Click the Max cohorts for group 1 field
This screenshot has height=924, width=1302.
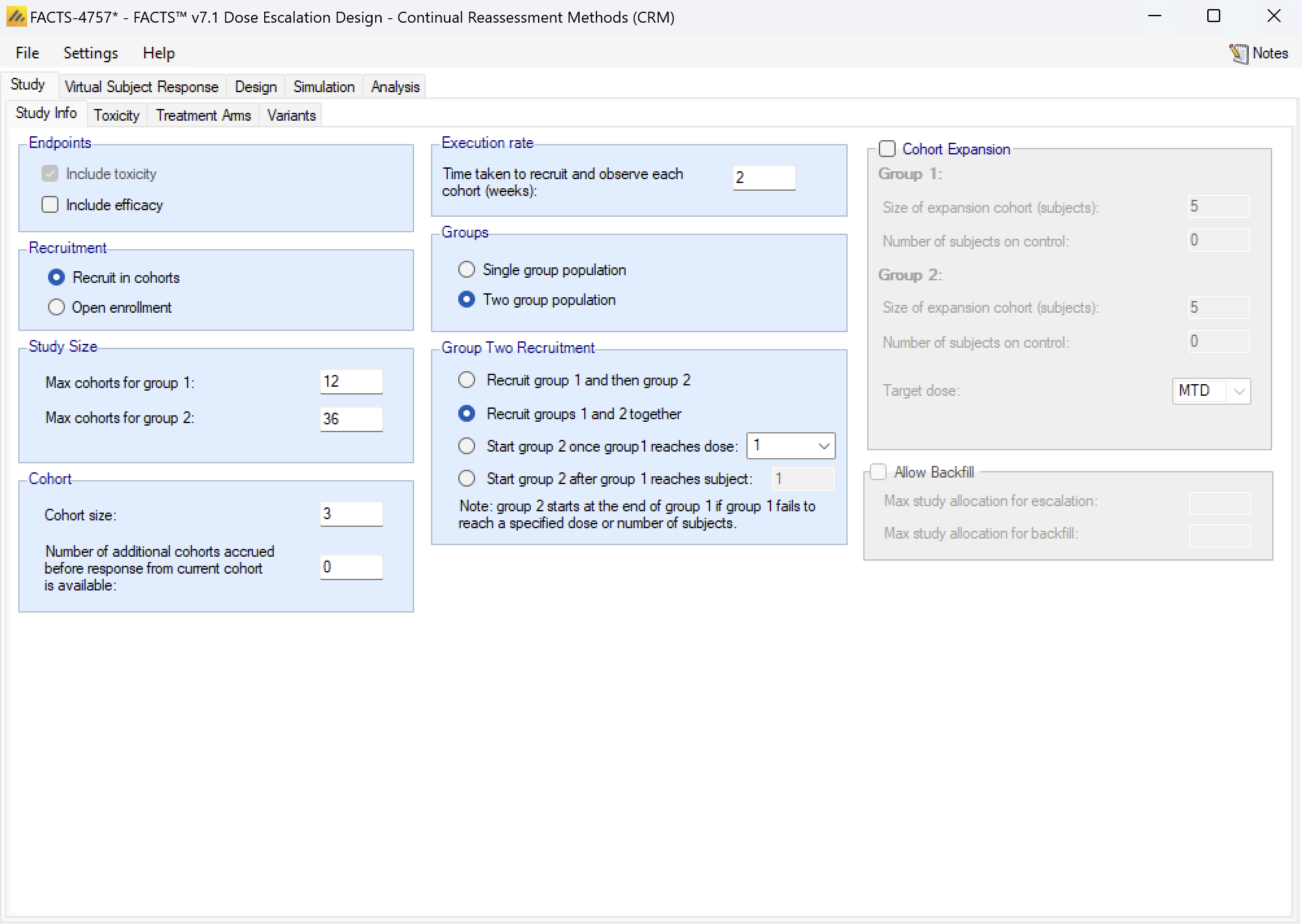coord(350,382)
